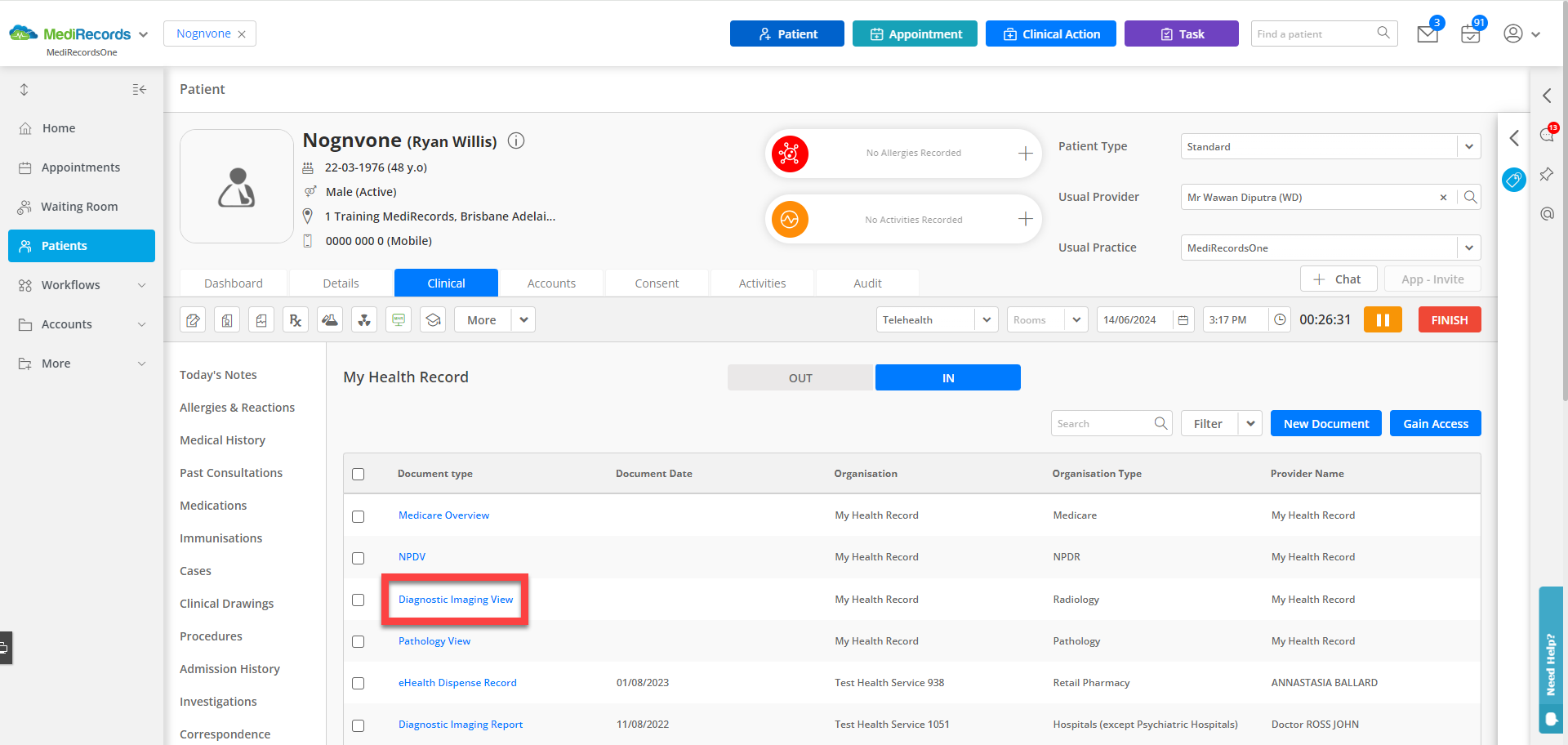Click the documents Search field
This screenshot has width=1568, height=745.
pos(1111,423)
